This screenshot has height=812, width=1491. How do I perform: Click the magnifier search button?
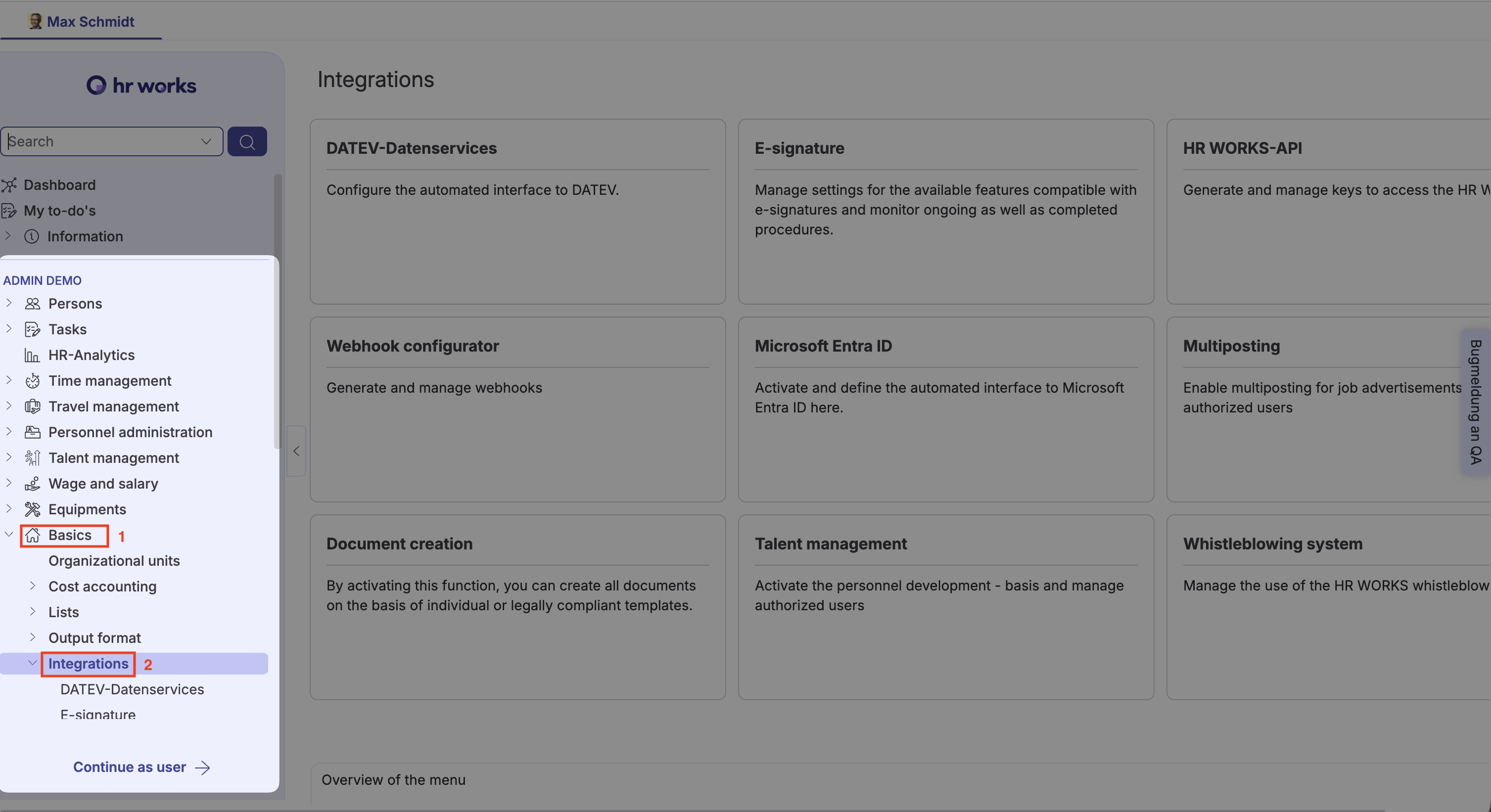(x=247, y=142)
